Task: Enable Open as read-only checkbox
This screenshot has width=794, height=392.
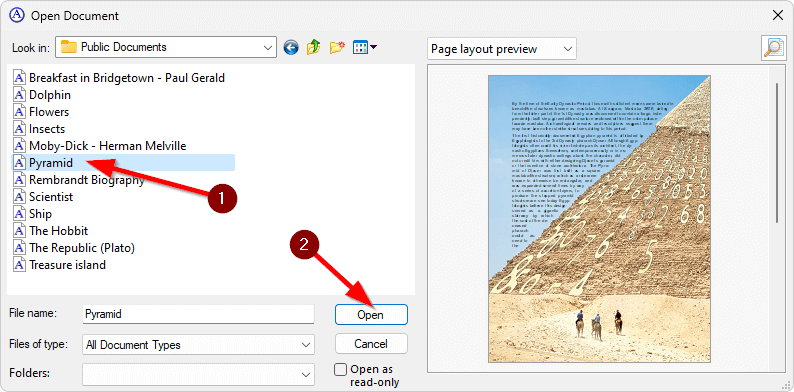Action: tap(341, 369)
